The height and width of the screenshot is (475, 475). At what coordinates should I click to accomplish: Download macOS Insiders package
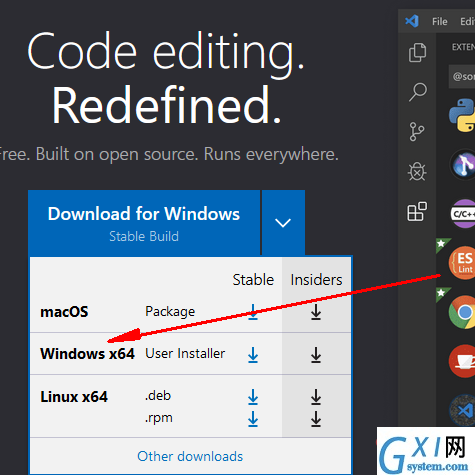point(316,312)
